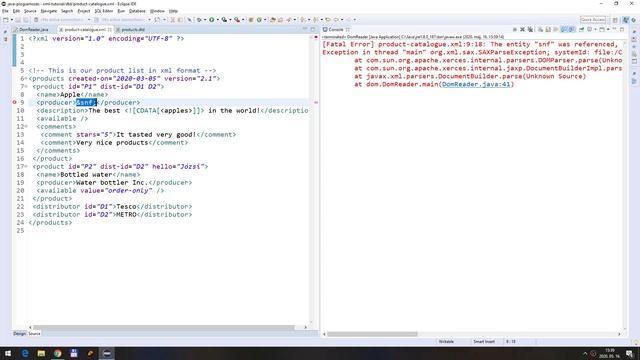Click the Remove All Terminated Launches icon
The height and width of the screenshot is (360, 640).
pos(530,29)
